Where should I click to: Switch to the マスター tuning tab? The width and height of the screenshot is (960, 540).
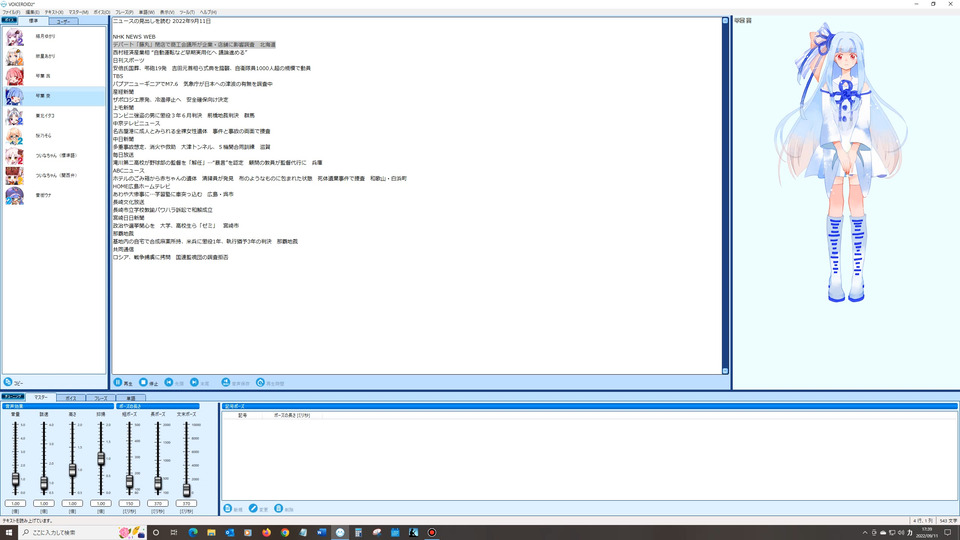click(40, 397)
